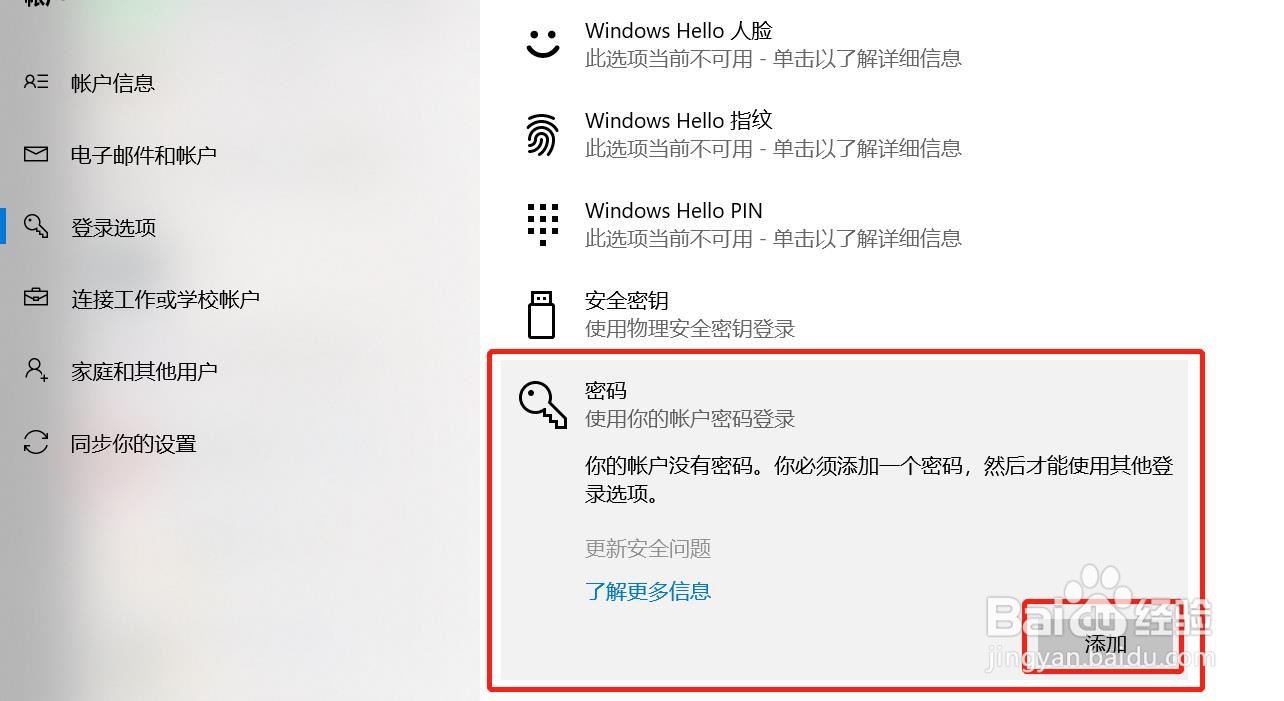Click the 家庭和其他用户 person-plus icon

(36, 370)
